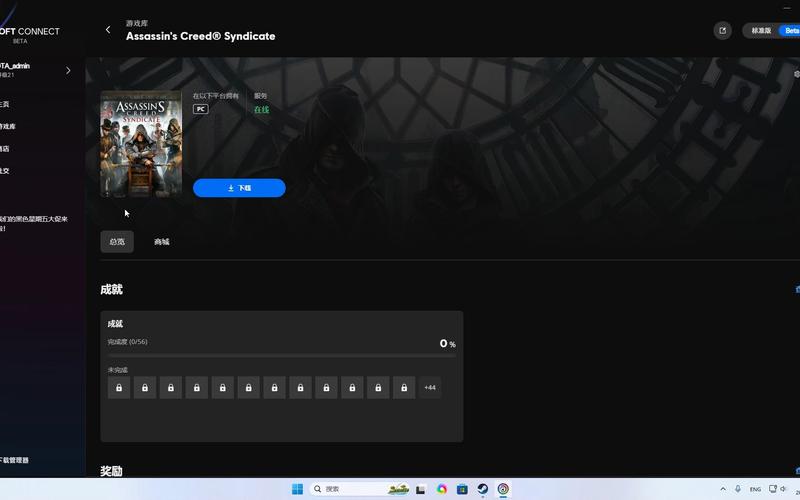Click the Assassin's Creed® Syndicate title

[201, 36]
